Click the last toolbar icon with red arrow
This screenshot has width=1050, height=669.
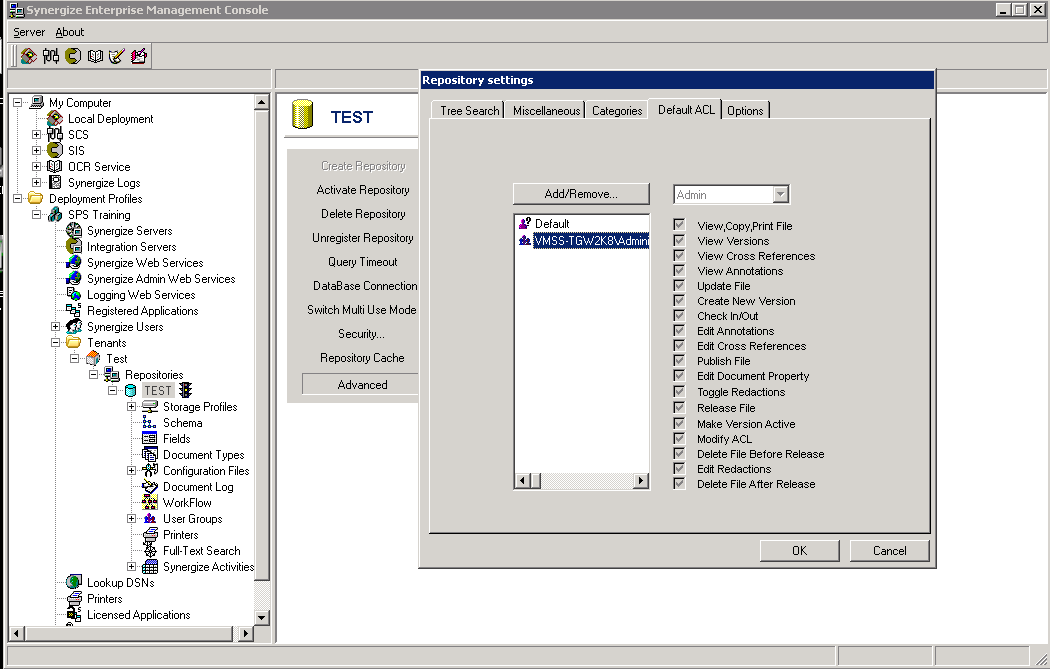[x=139, y=56]
